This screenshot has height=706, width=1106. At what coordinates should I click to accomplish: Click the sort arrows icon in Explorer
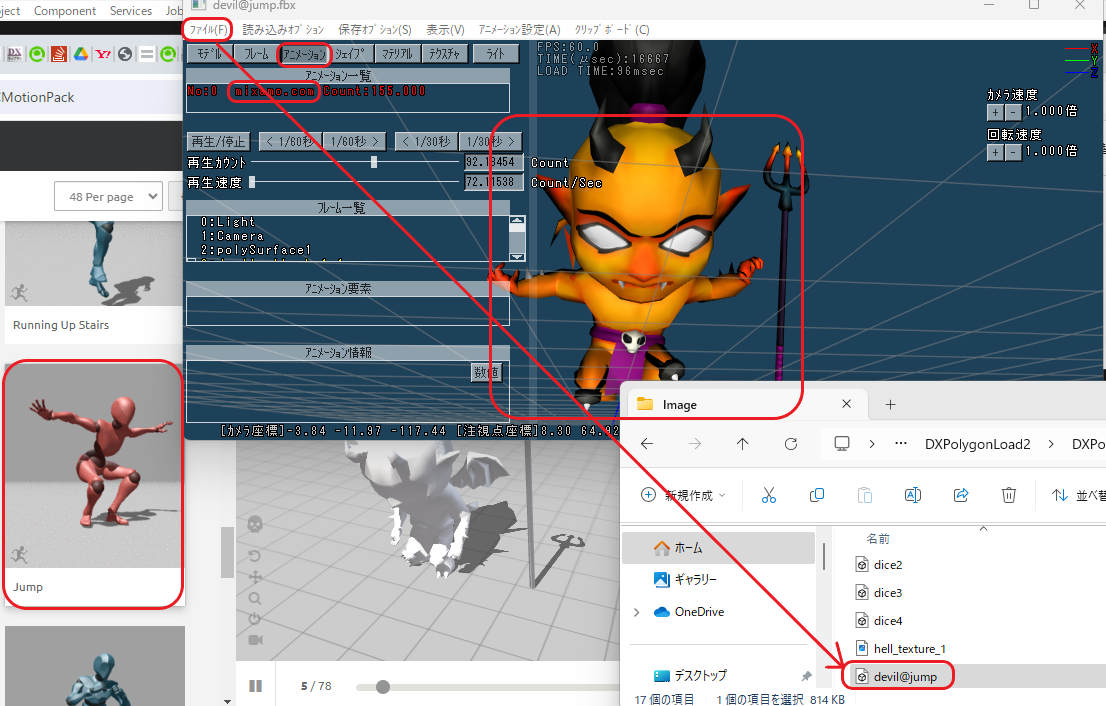click(1059, 495)
